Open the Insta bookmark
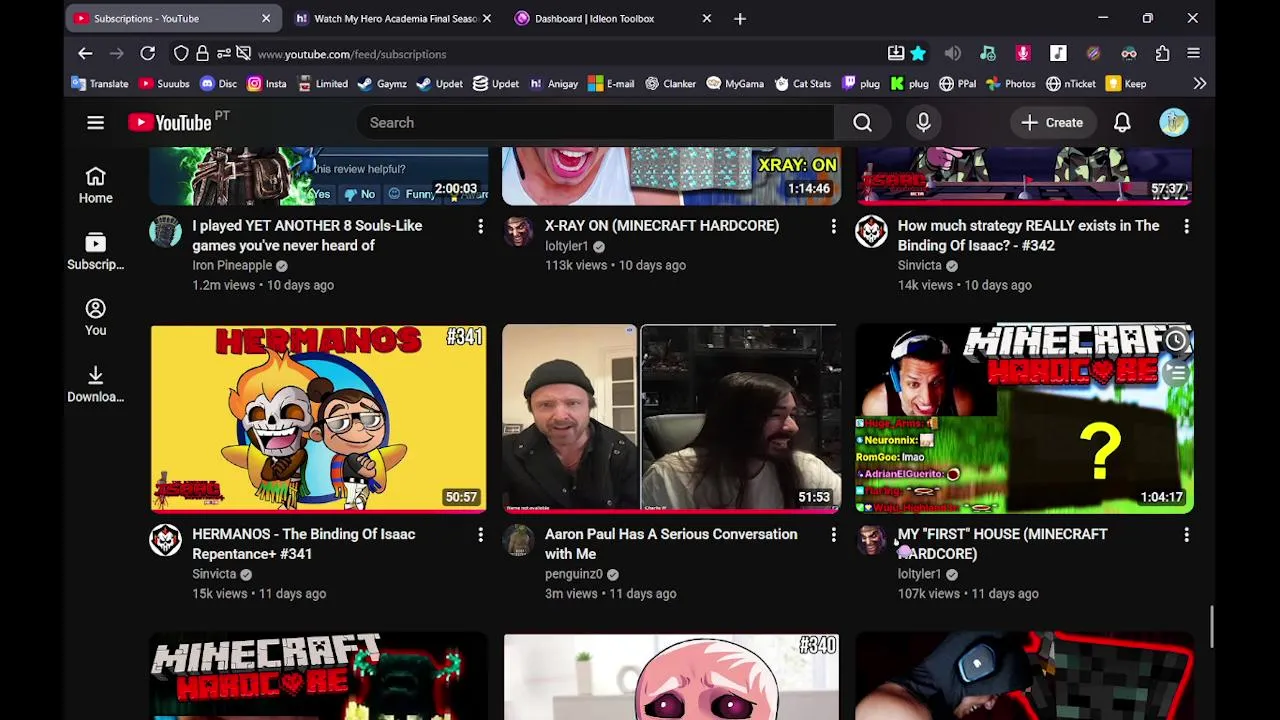 (x=266, y=84)
